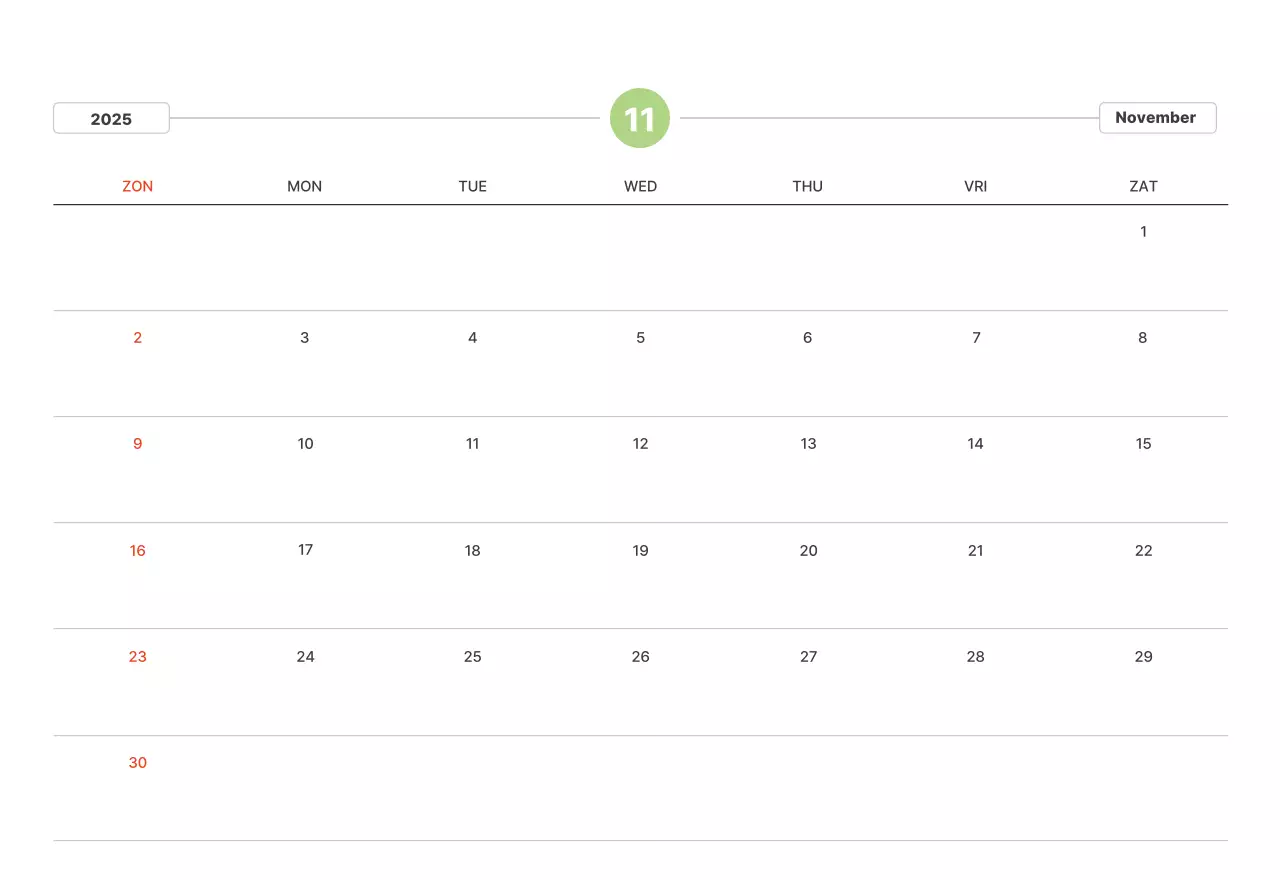Click the November month label box
The height and width of the screenshot is (880, 1280).
(x=1157, y=118)
